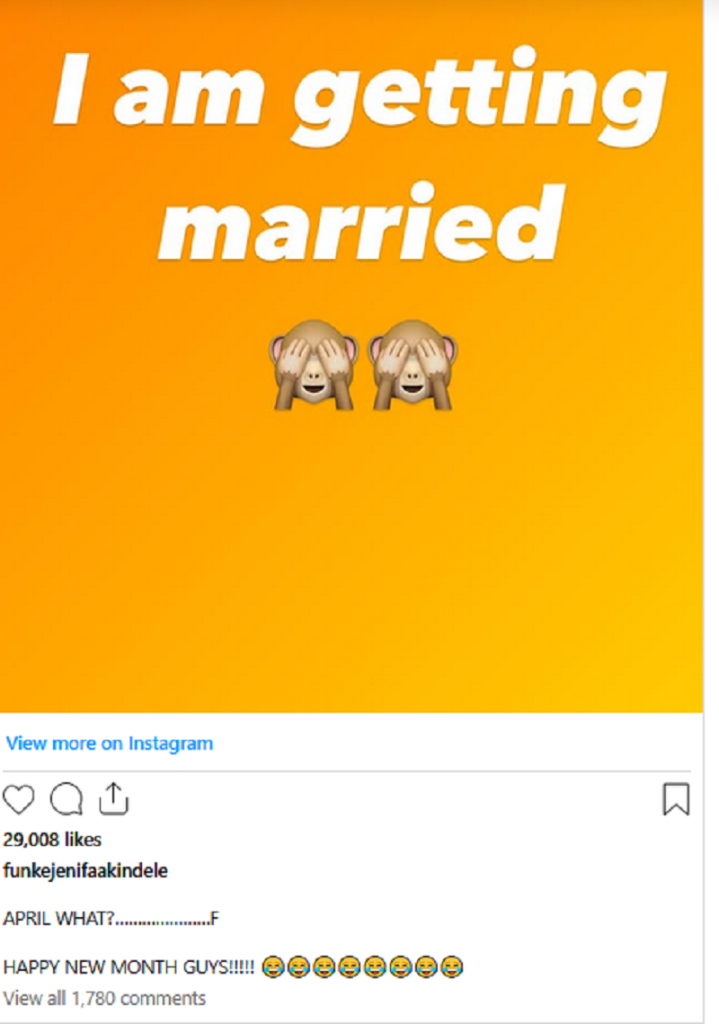Click the letter F ending the dotted caption
Image resolution: width=719 pixels, height=1024 pixels.
point(215,918)
